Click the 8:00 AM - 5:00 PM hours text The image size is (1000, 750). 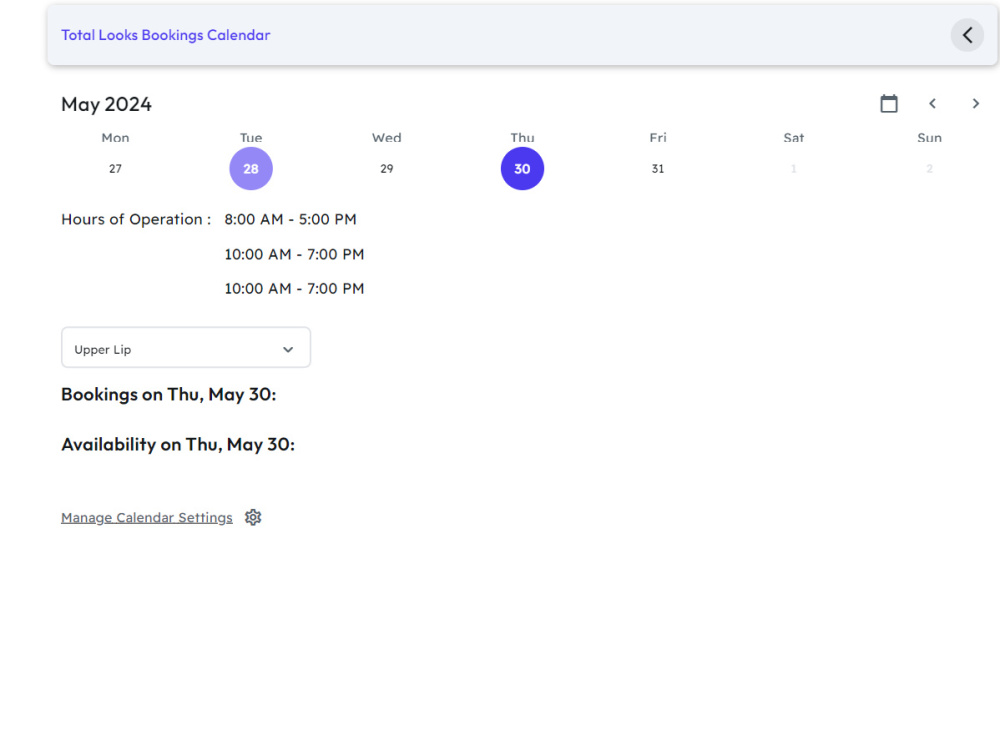(x=290, y=219)
